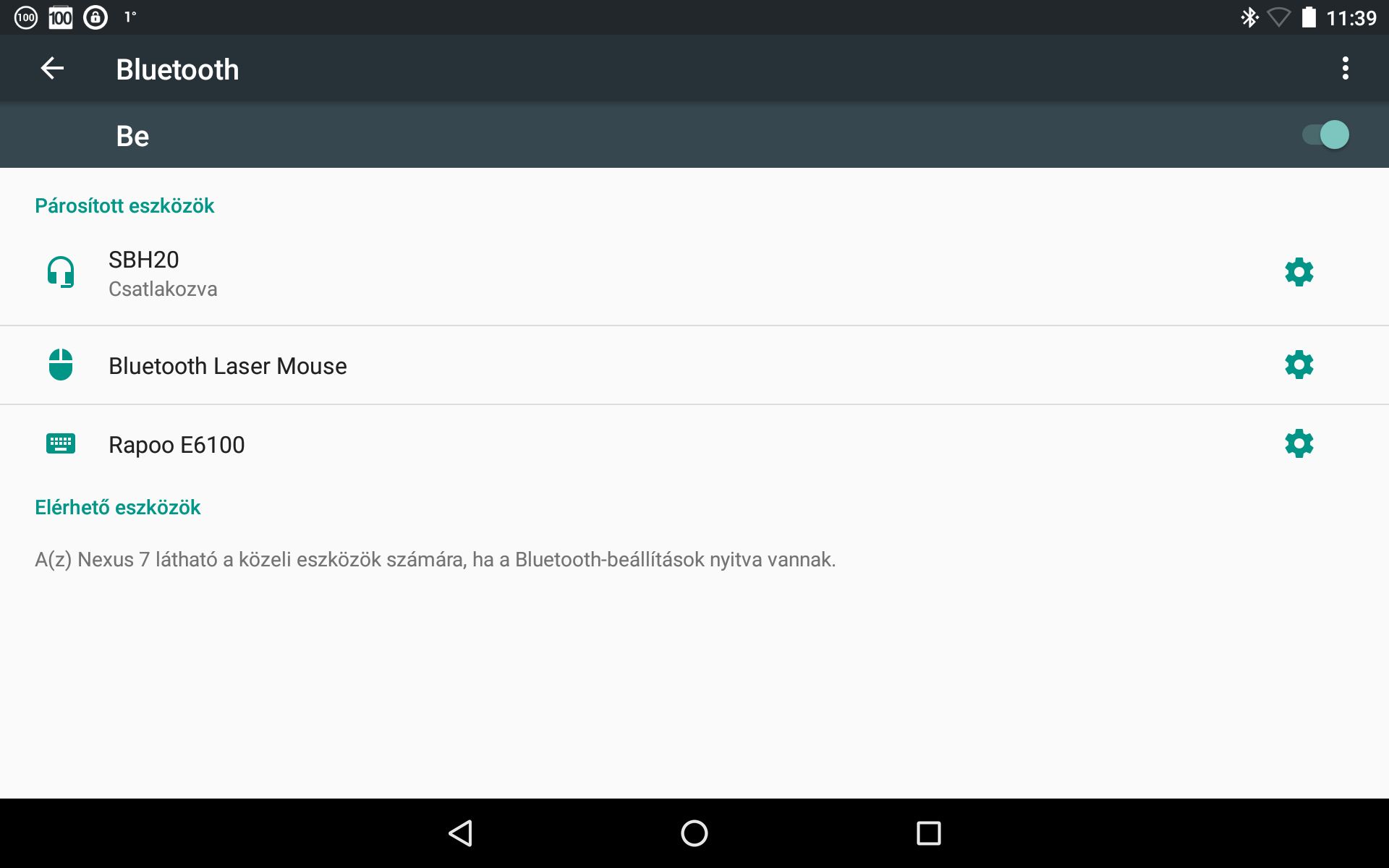Tap the clock showing 11:39
Viewport: 1389px width, 868px height.
[1351, 18]
